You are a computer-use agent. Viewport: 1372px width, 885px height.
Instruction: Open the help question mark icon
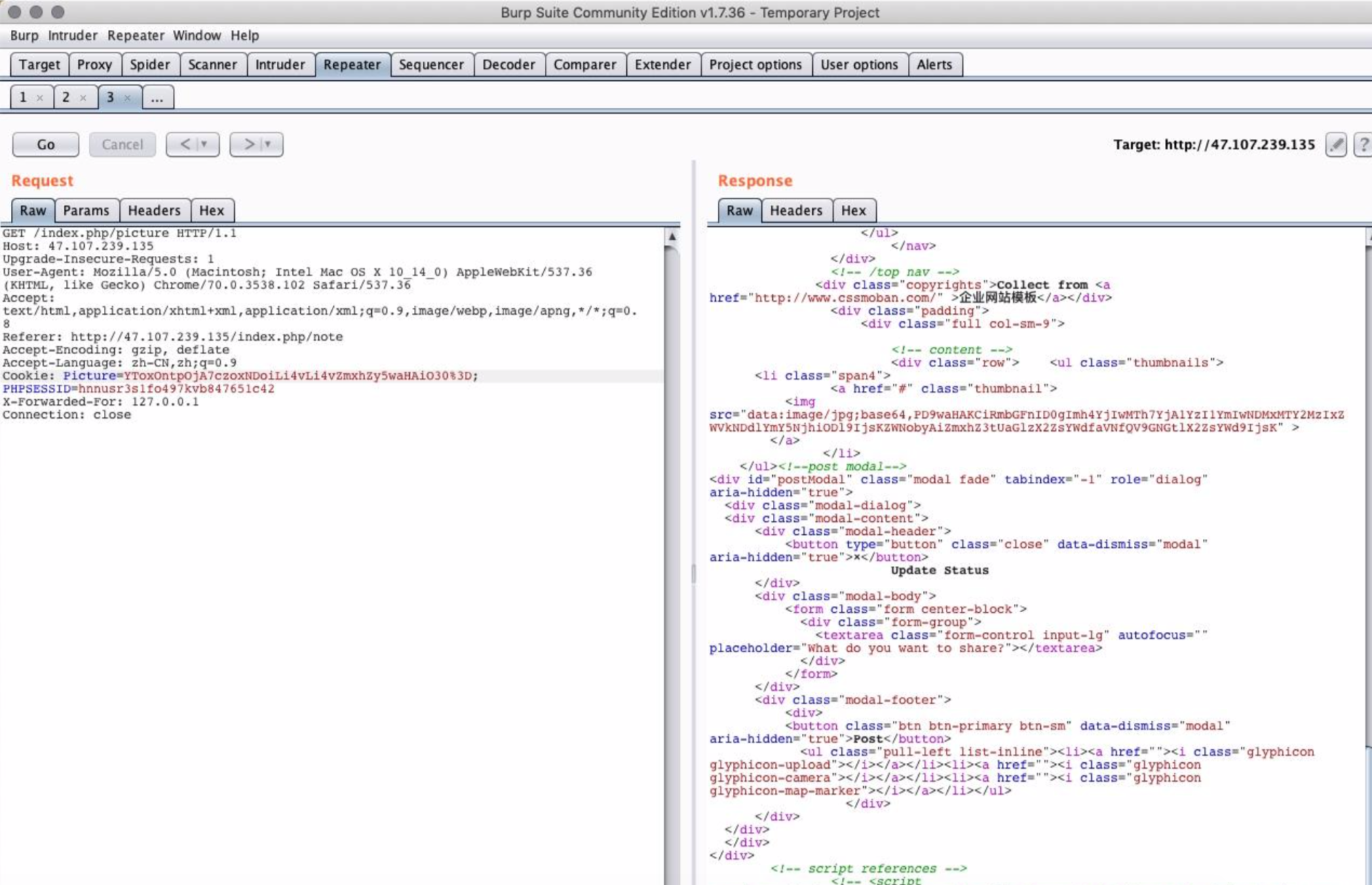point(1363,145)
